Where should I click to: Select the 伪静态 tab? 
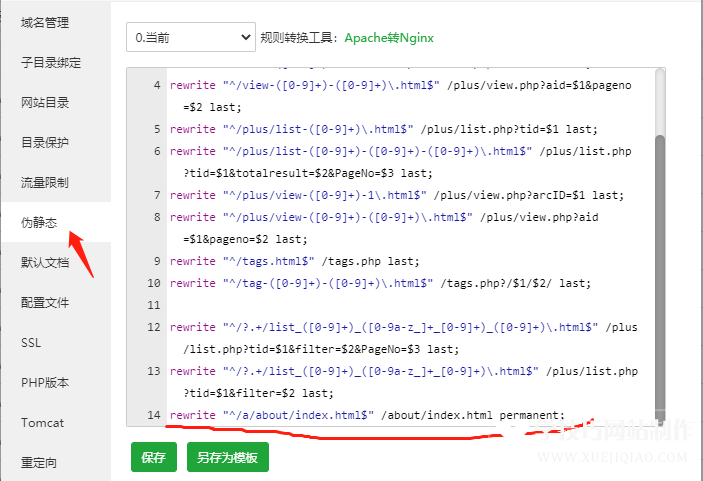[42, 222]
